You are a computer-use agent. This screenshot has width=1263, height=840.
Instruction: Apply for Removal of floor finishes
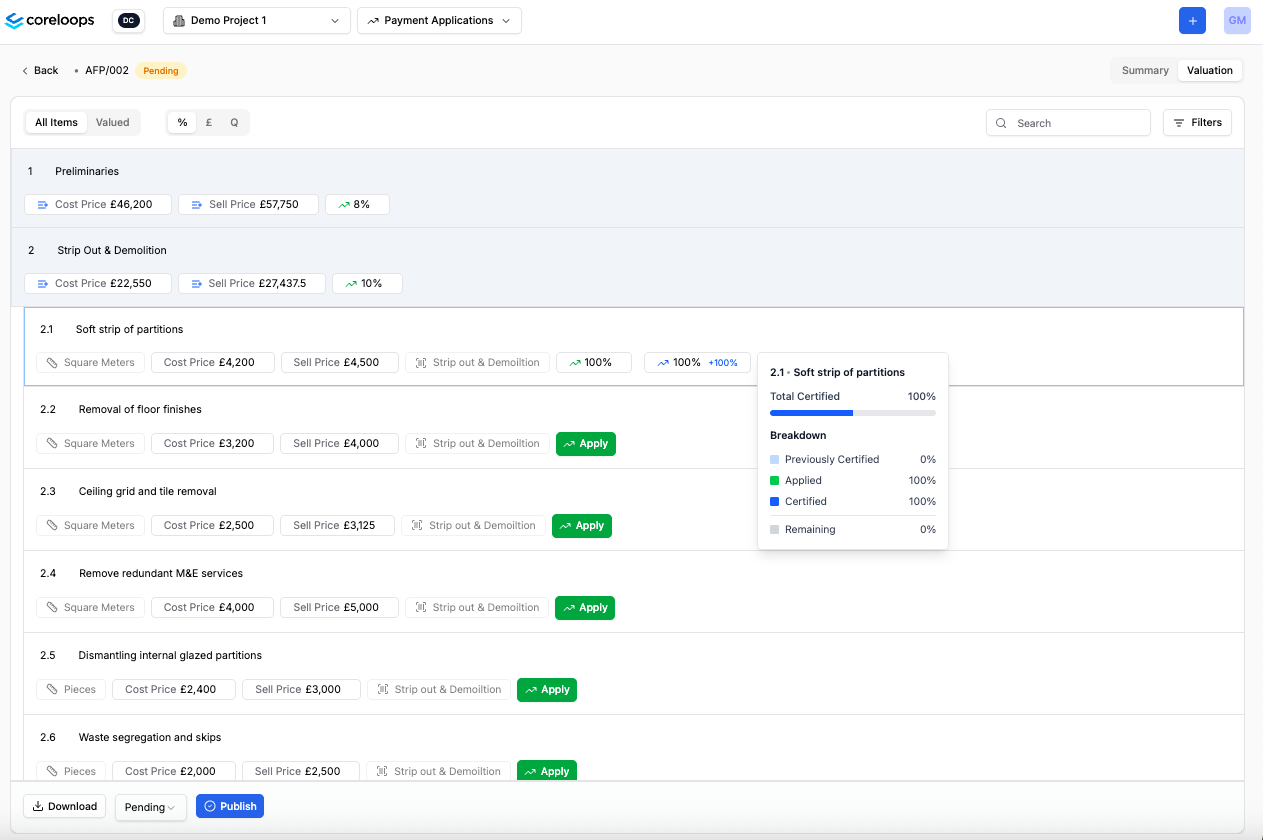tap(585, 444)
